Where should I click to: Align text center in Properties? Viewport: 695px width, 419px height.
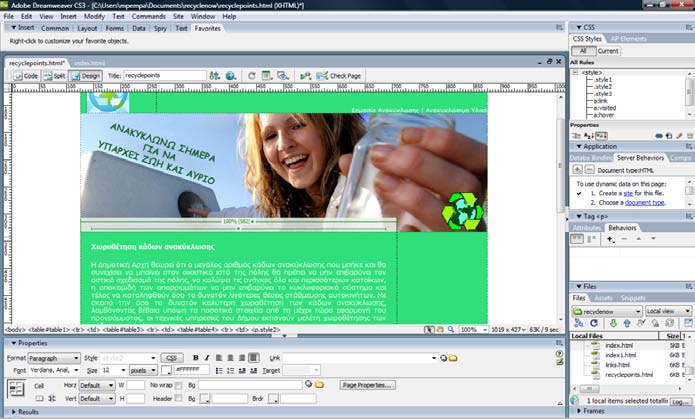tap(230, 358)
